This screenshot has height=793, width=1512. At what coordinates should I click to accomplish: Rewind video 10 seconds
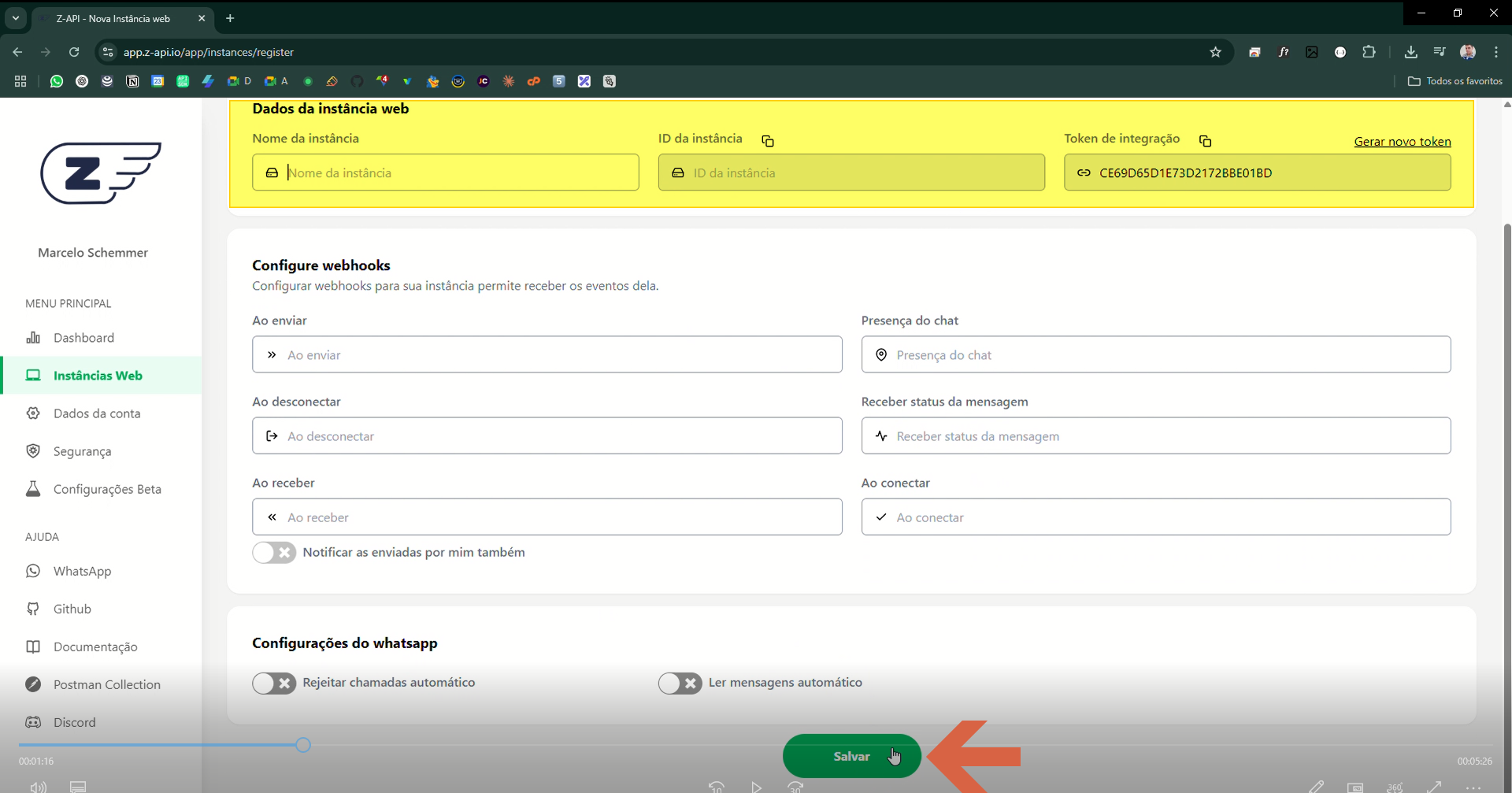(x=717, y=787)
